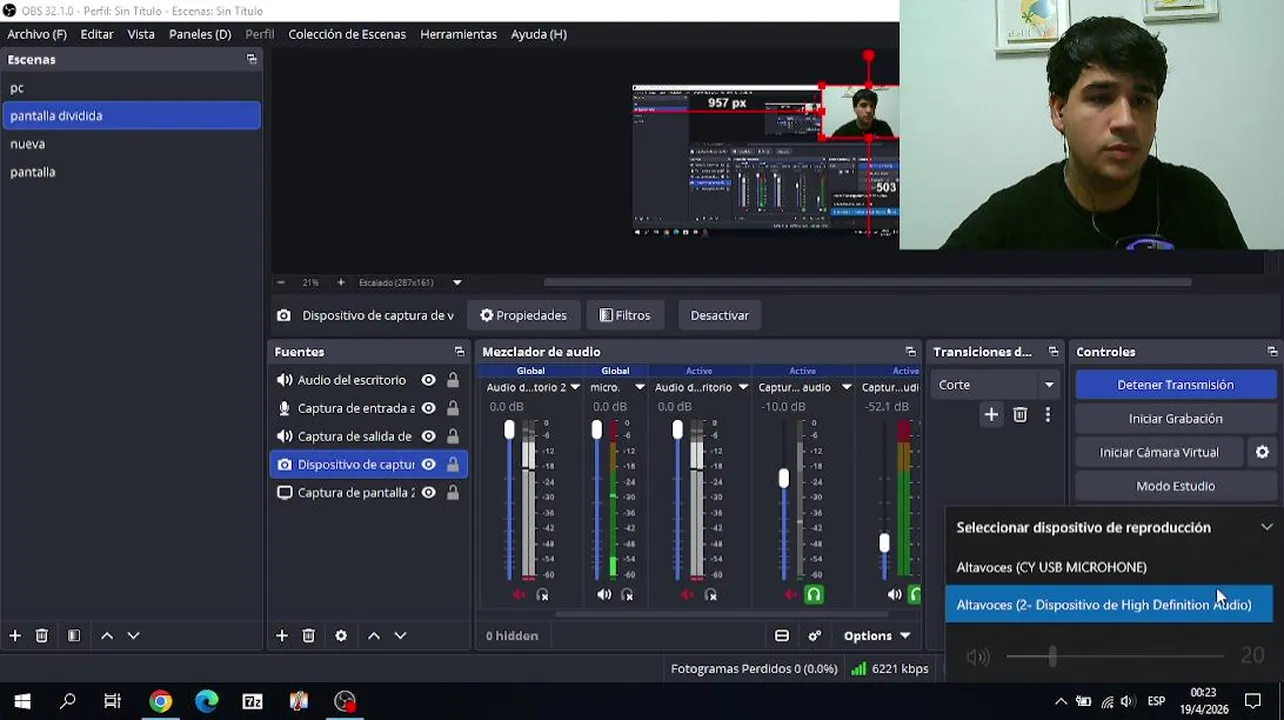Screen dimensions: 1284x720
Task: Collapse the playback device selector chevron
Action: tap(1267, 527)
